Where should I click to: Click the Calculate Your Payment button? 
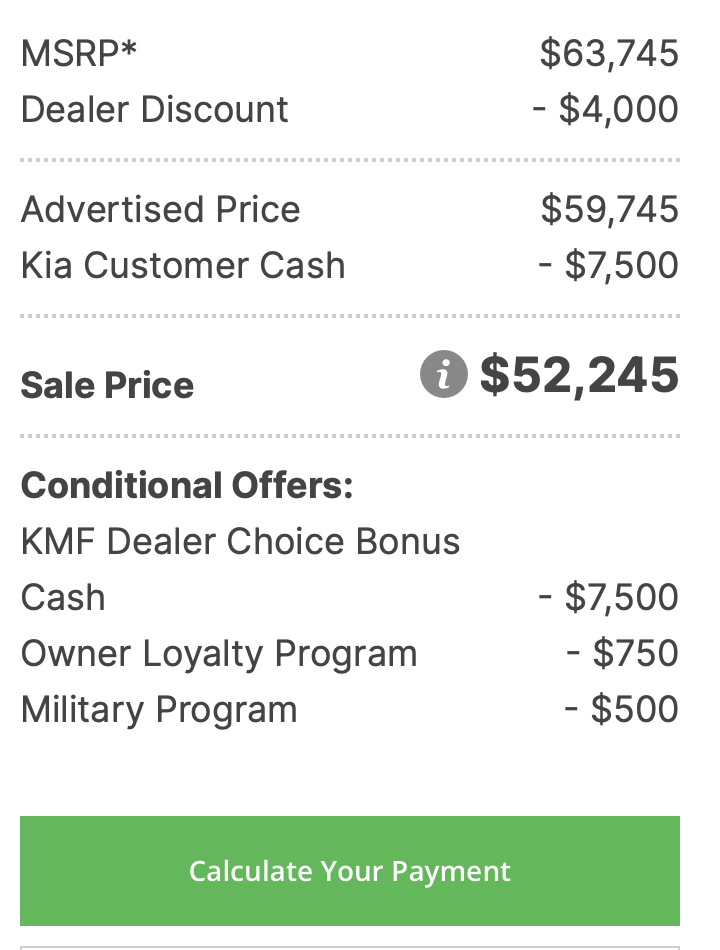pos(350,871)
